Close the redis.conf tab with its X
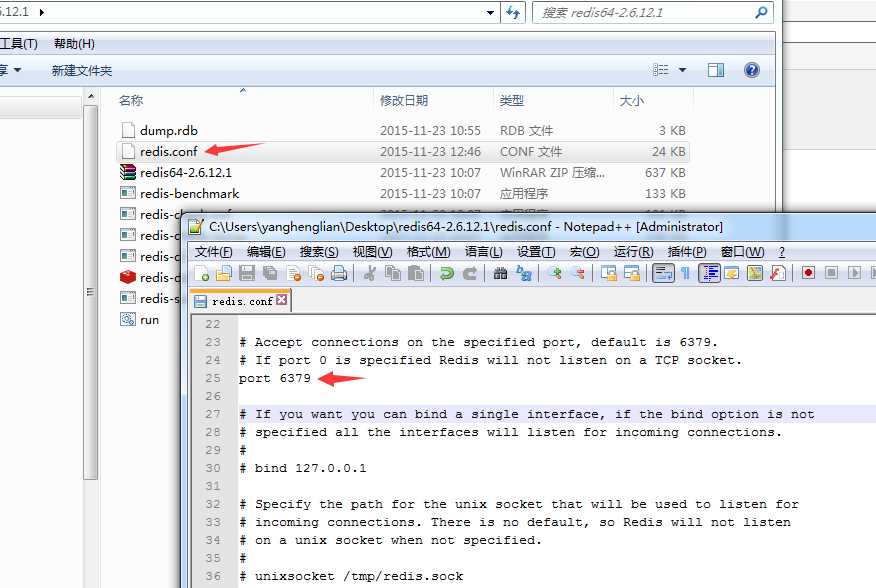Viewport: 876px width, 588px height. tap(282, 300)
